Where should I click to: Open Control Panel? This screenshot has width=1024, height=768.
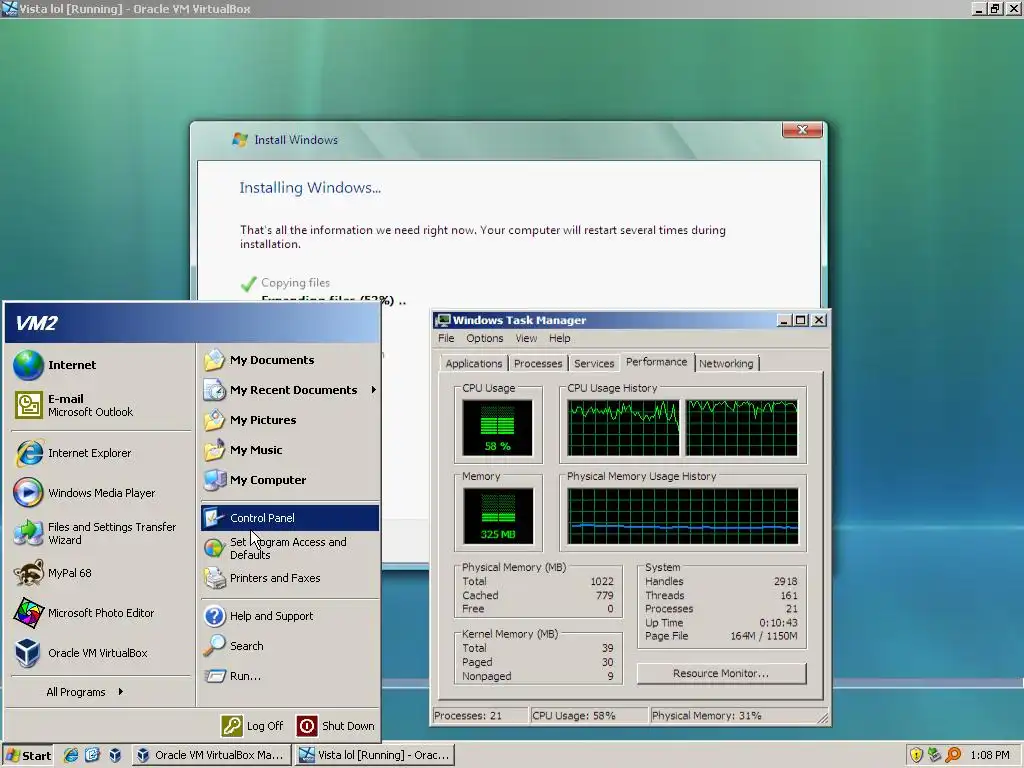coord(289,518)
